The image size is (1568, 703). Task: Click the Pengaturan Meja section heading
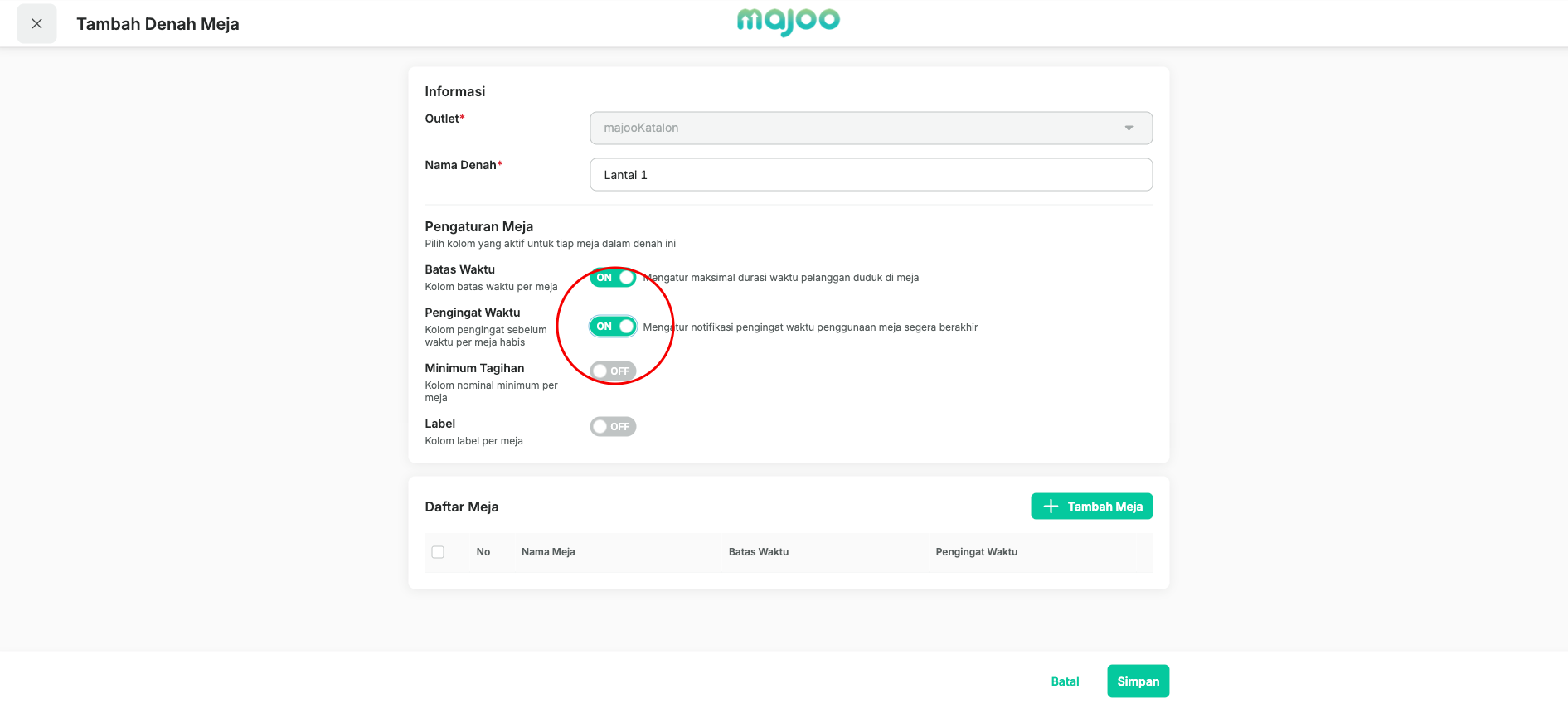479,226
